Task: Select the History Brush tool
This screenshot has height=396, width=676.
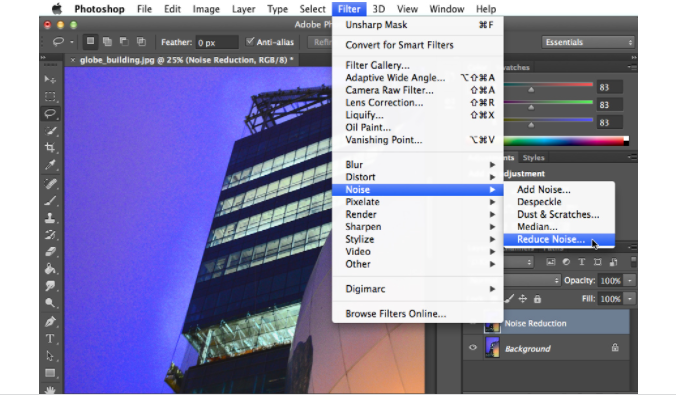Action: (x=50, y=235)
